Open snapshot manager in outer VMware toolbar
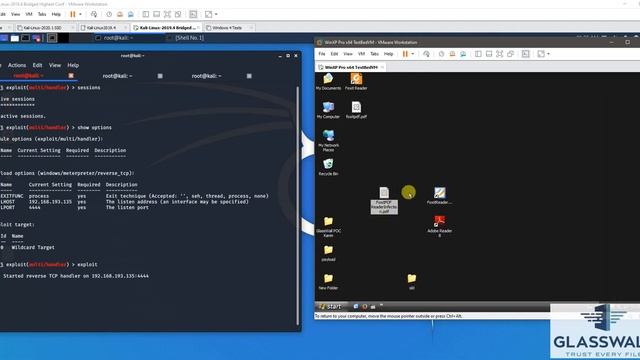This screenshot has height=360, width=640. [131, 14]
